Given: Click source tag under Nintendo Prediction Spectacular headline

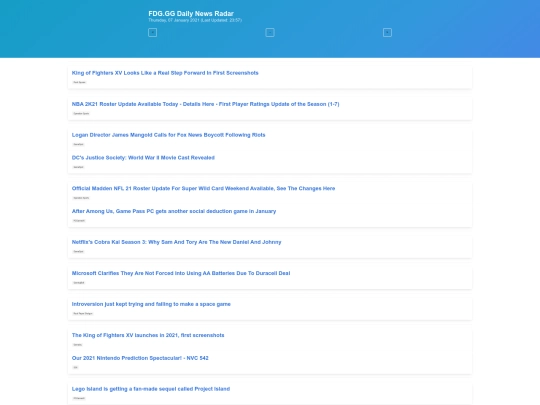Looking at the screenshot, I should tap(76, 367).
